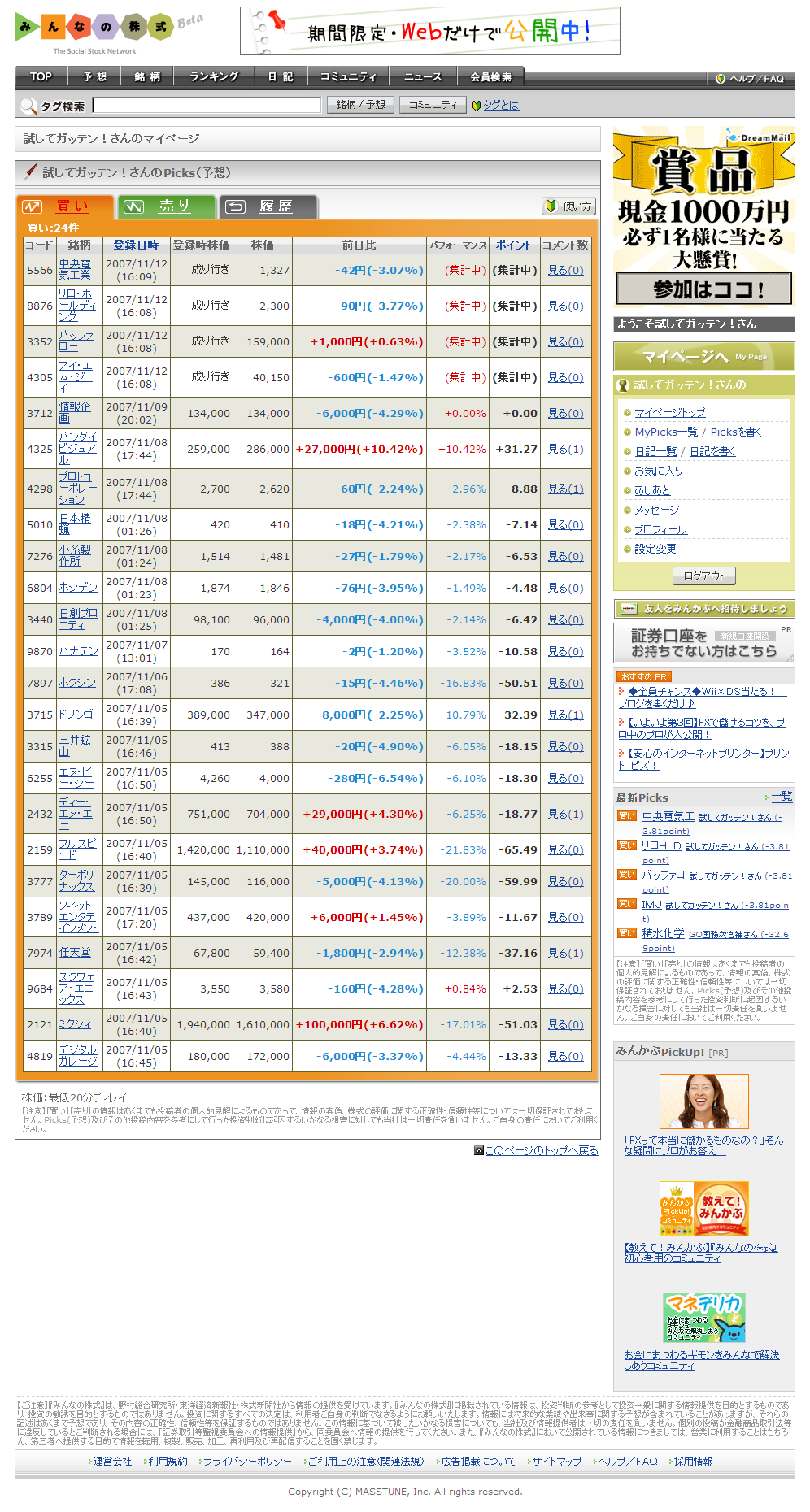Open the 予想 menu tab
Viewport: 810px width, 1512px height.
click(x=94, y=77)
